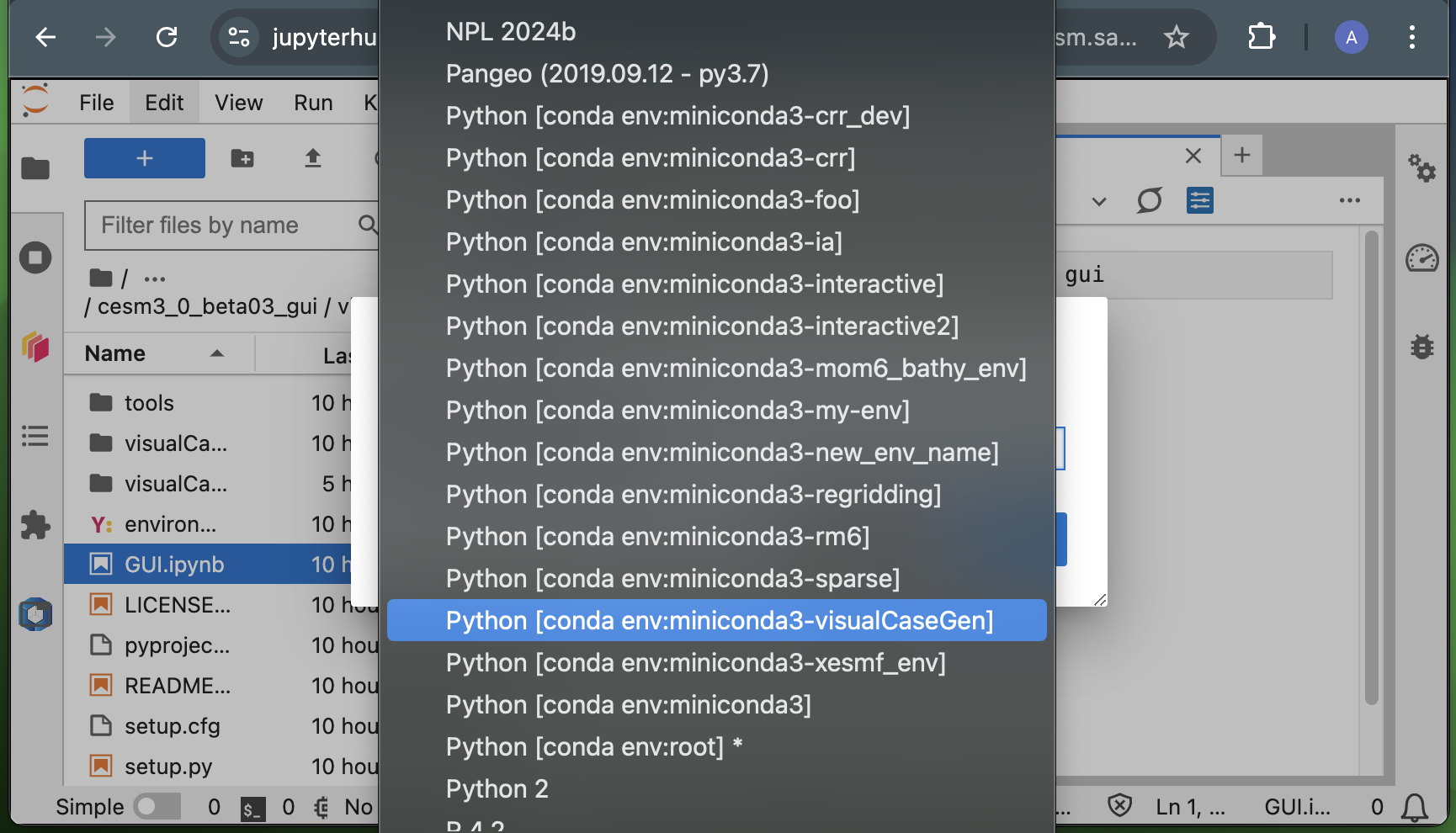Open the Property Inspector gears icon

(1422, 168)
